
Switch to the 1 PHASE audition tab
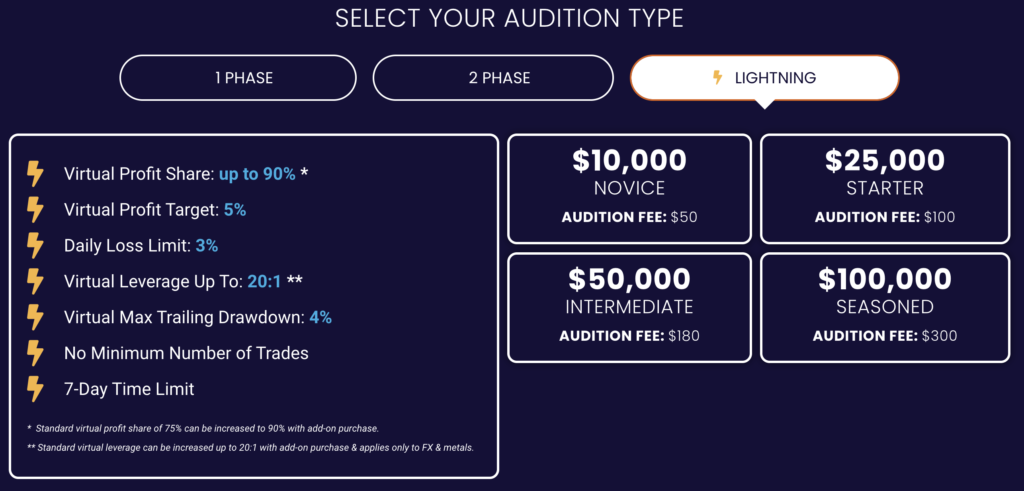[x=238, y=78]
